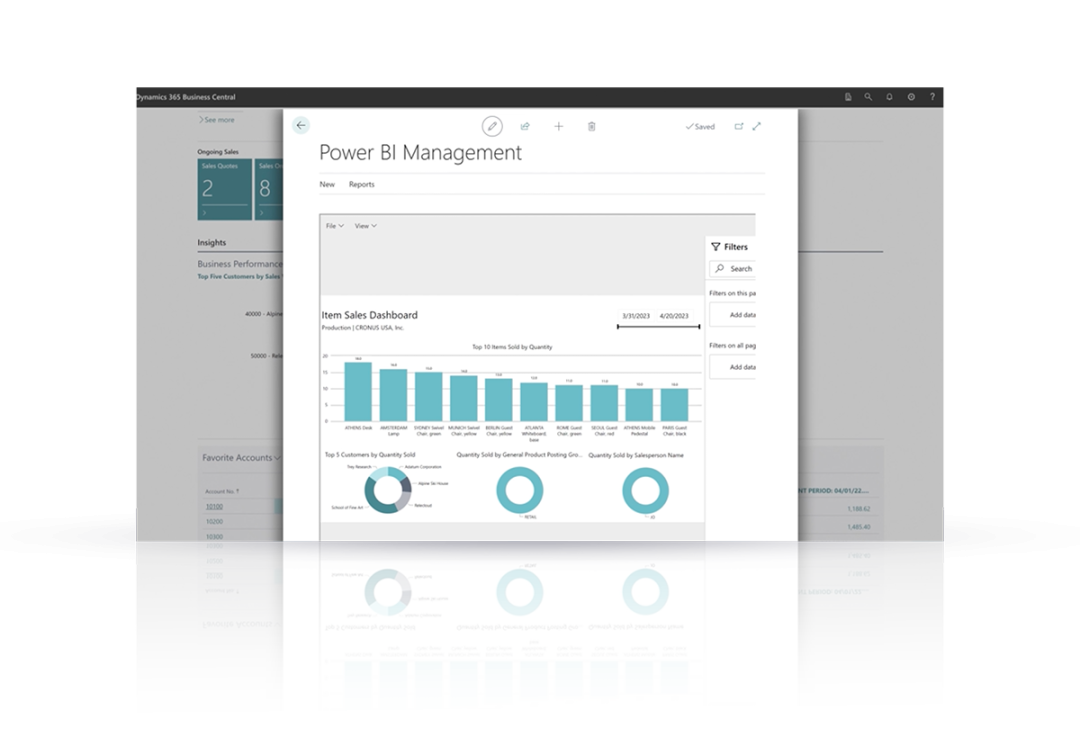
Task: Click Add data under Filters on all pages
Action: click(733, 367)
